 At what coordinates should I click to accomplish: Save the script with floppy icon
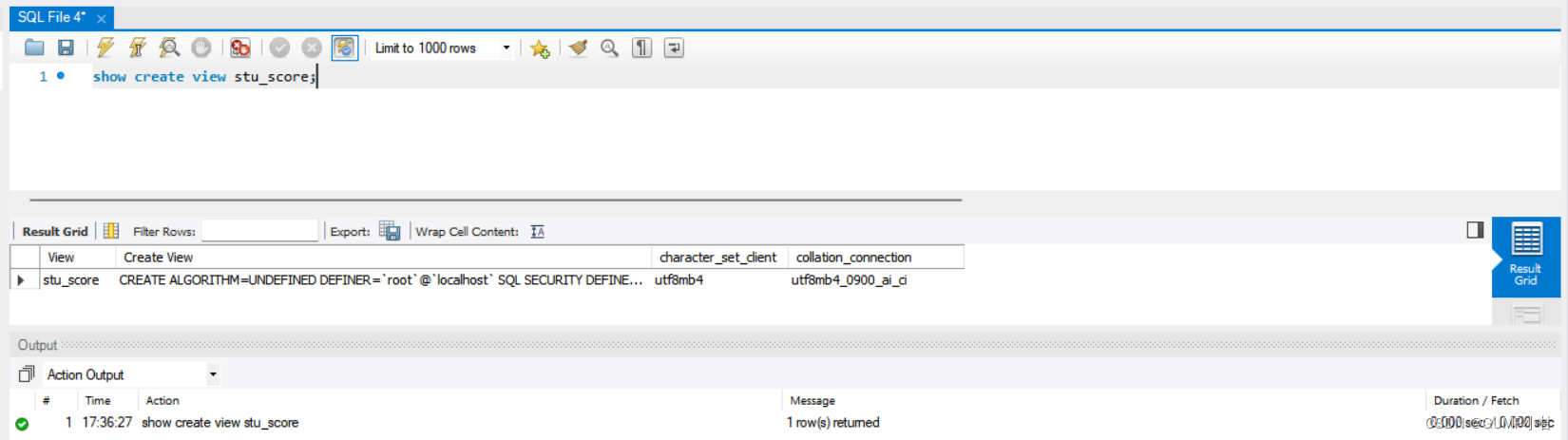pos(66,48)
